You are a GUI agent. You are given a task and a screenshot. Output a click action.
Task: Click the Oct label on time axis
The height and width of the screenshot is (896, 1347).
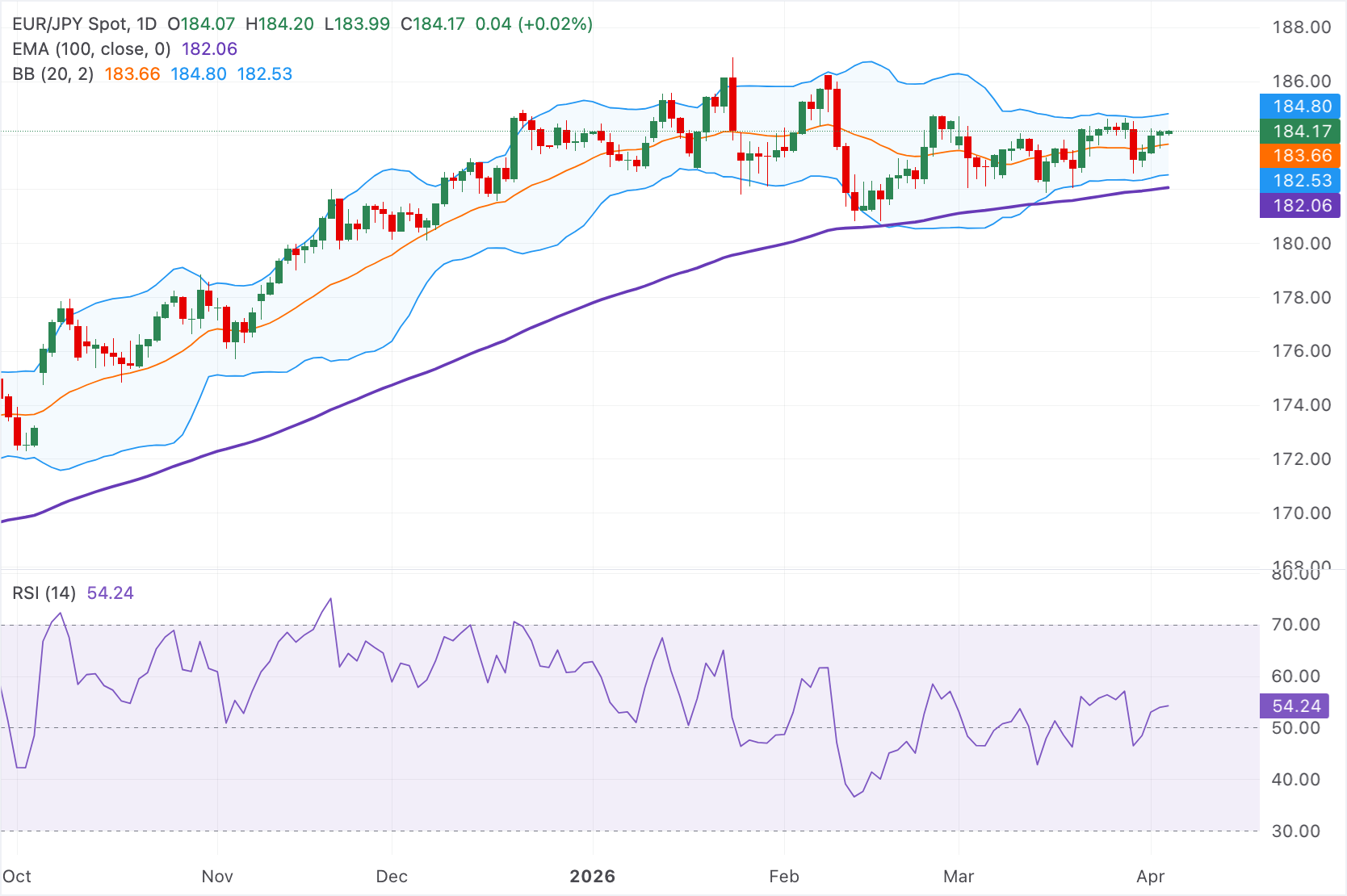(x=16, y=876)
